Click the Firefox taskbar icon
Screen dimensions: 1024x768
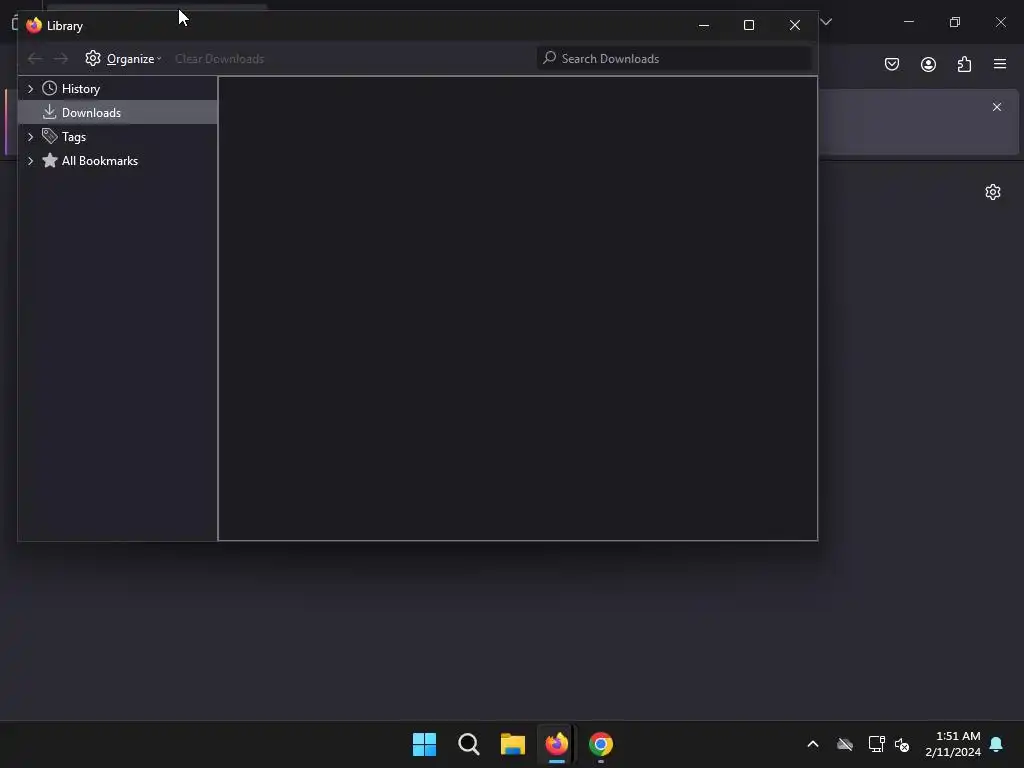(x=556, y=744)
